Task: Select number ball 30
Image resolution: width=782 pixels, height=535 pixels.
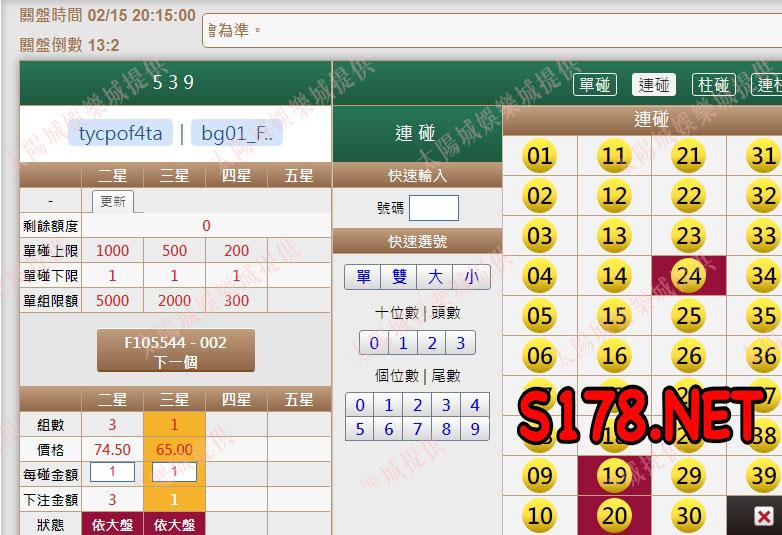Action: 689,516
